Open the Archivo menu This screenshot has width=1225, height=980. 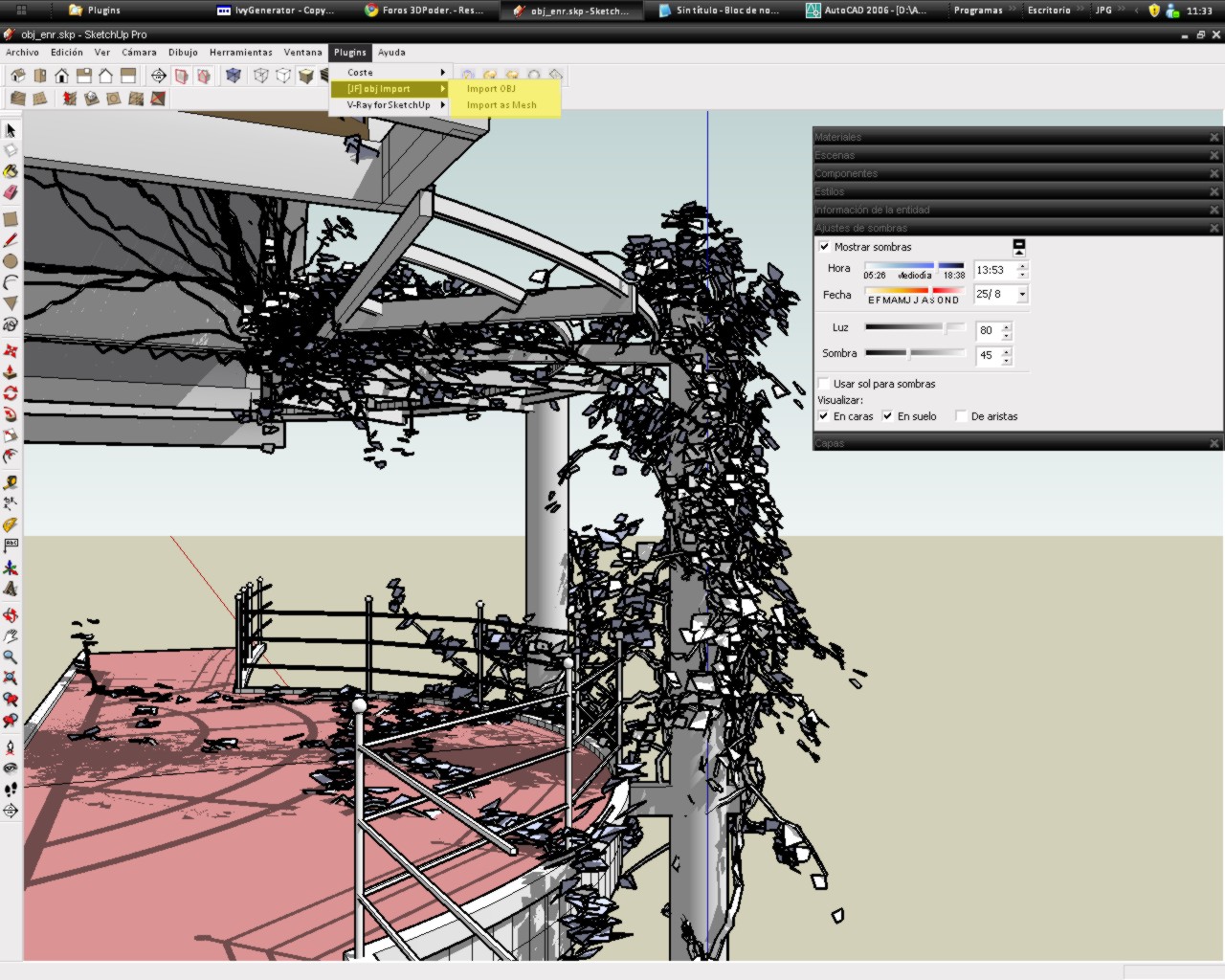coord(22,53)
